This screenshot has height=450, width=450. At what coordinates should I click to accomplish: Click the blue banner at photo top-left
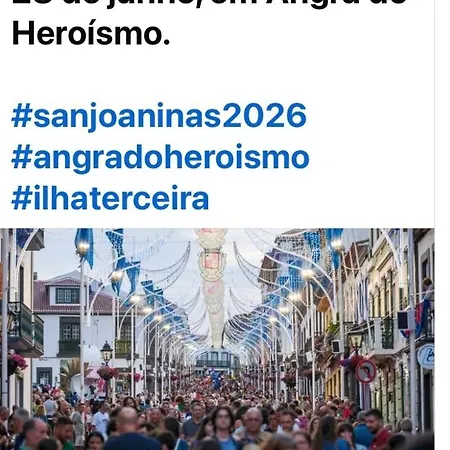point(84,246)
